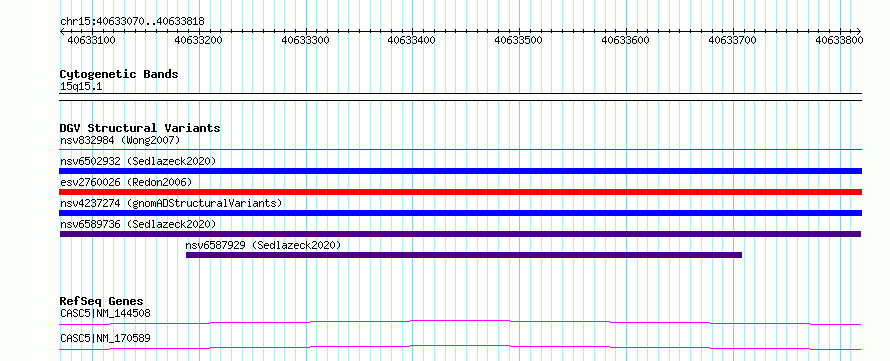Open the nsv832984 (Wong2007) variant label
The height and width of the screenshot is (361, 890).
120,140
